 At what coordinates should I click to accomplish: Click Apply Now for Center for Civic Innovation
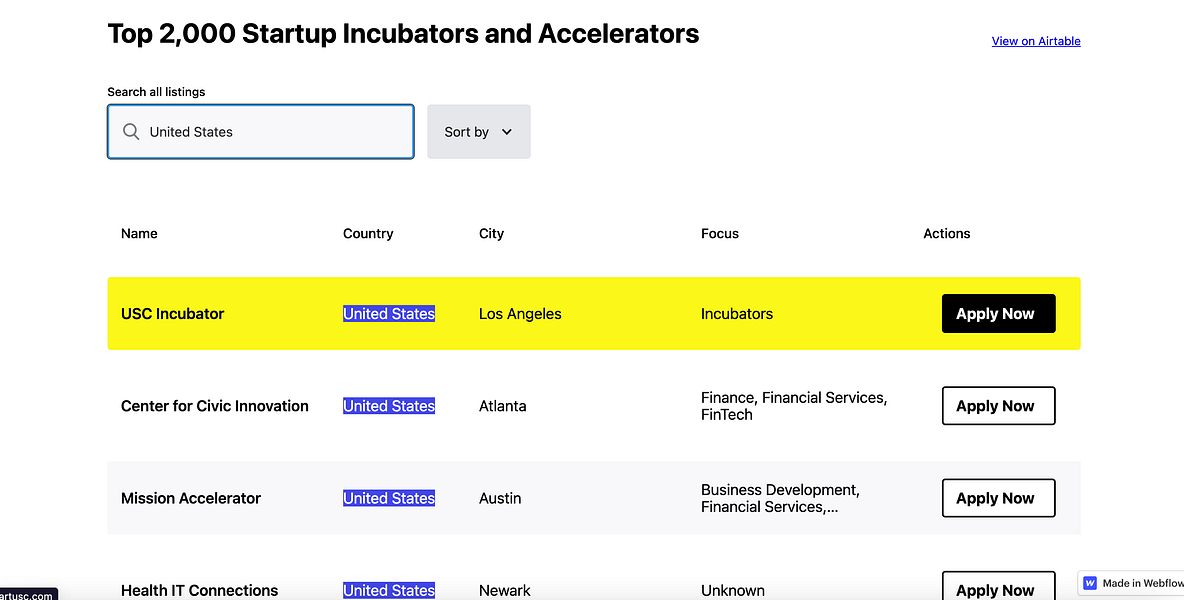(998, 405)
